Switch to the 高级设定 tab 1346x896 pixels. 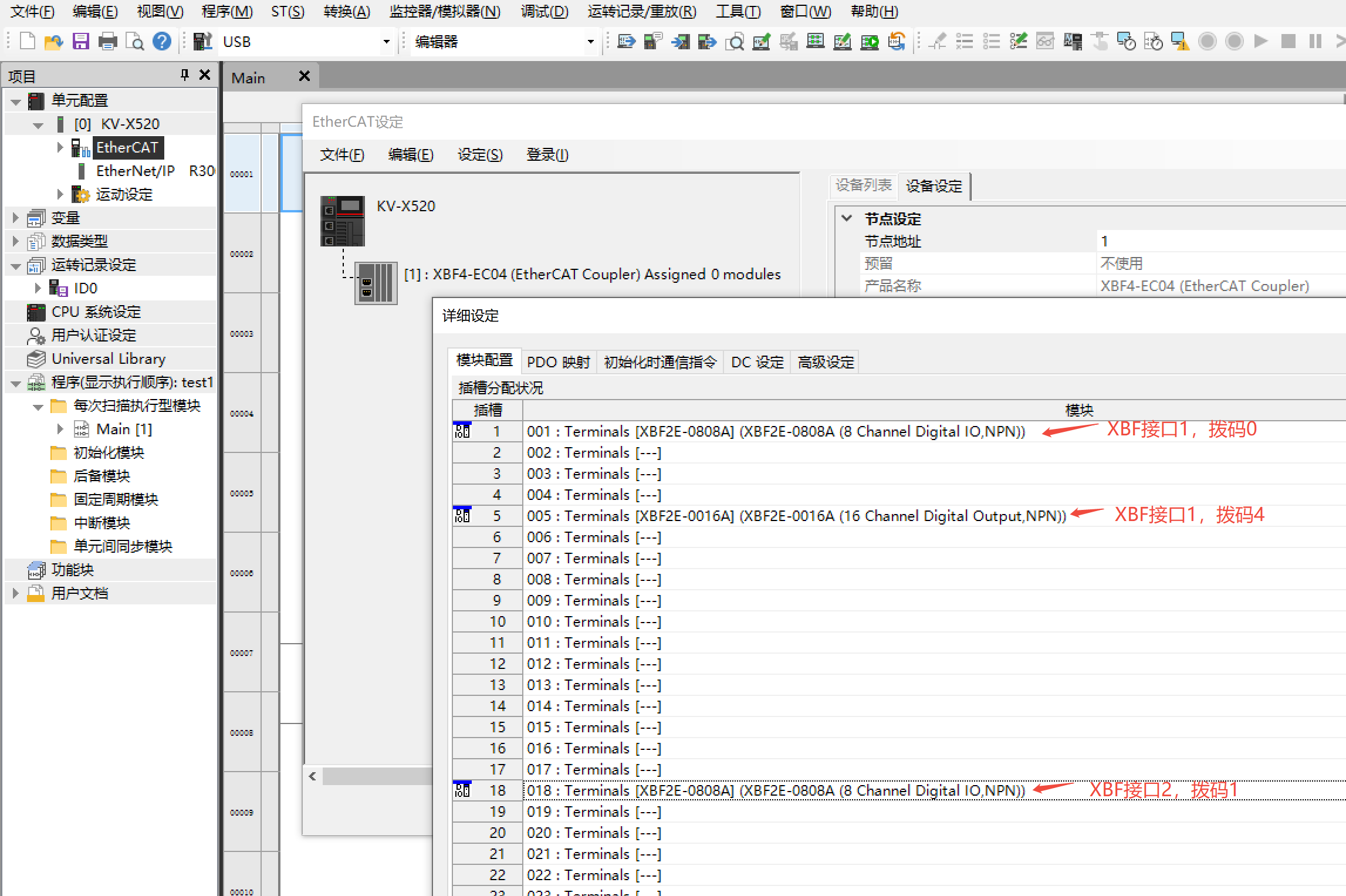coord(826,362)
